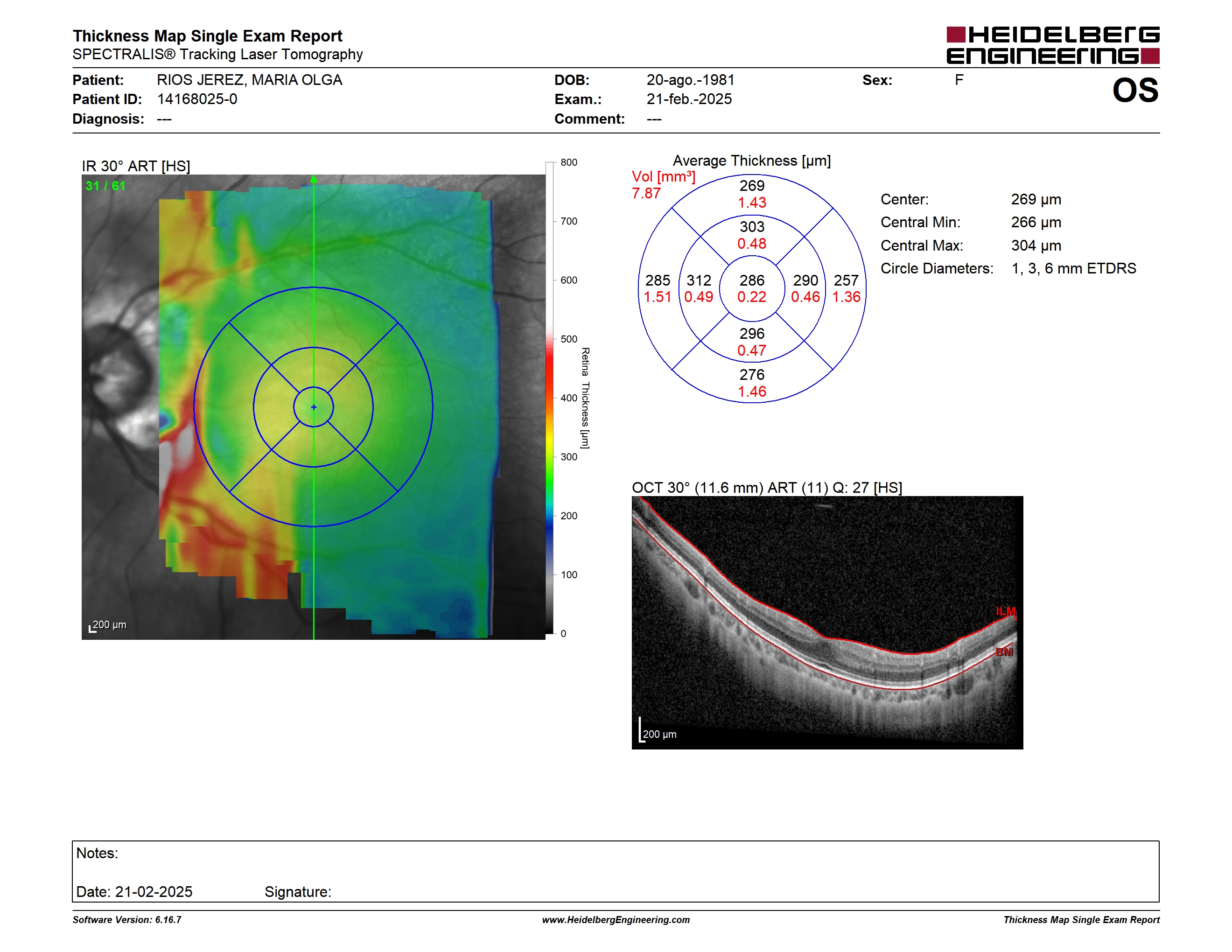
Task: Click the outer inferior thickness 276
Action: (x=752, y=375)
